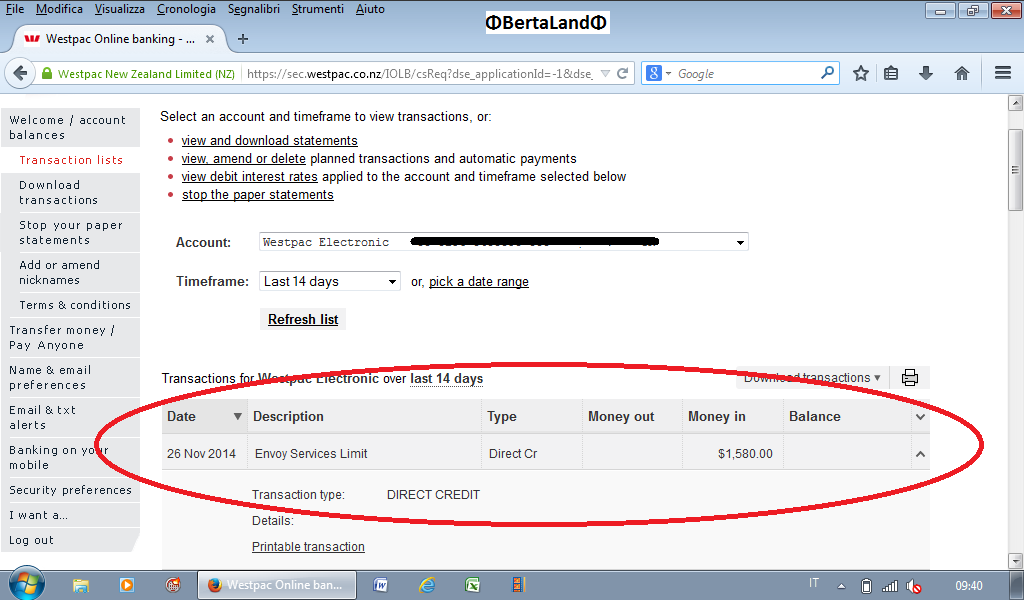Sort by the Date column arrow
Screen dimensions: 1028x603
click(237, 417)
